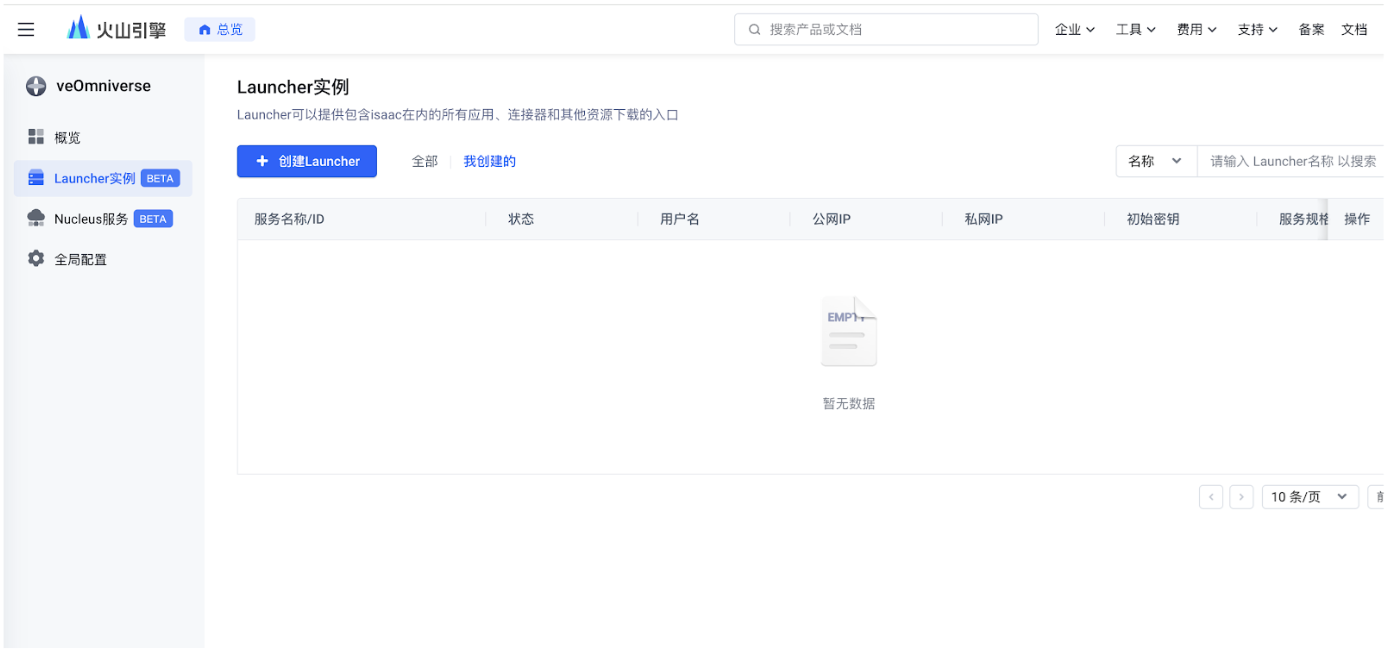Select Launcher实例 in the sidebar
1398x657 pixels.
(x=95, y=178)
